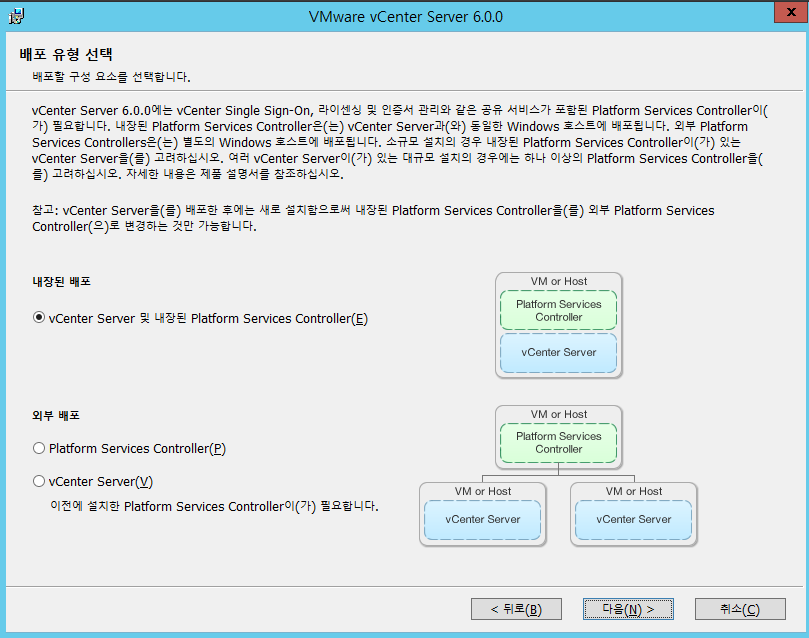Click the right vCenter Server box in external diagram

634,519
